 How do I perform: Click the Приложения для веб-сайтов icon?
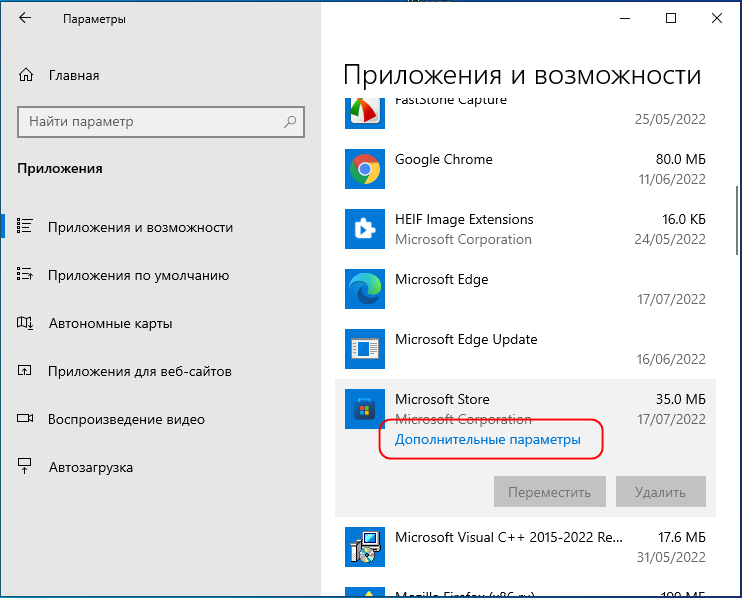tap(24, 370)
